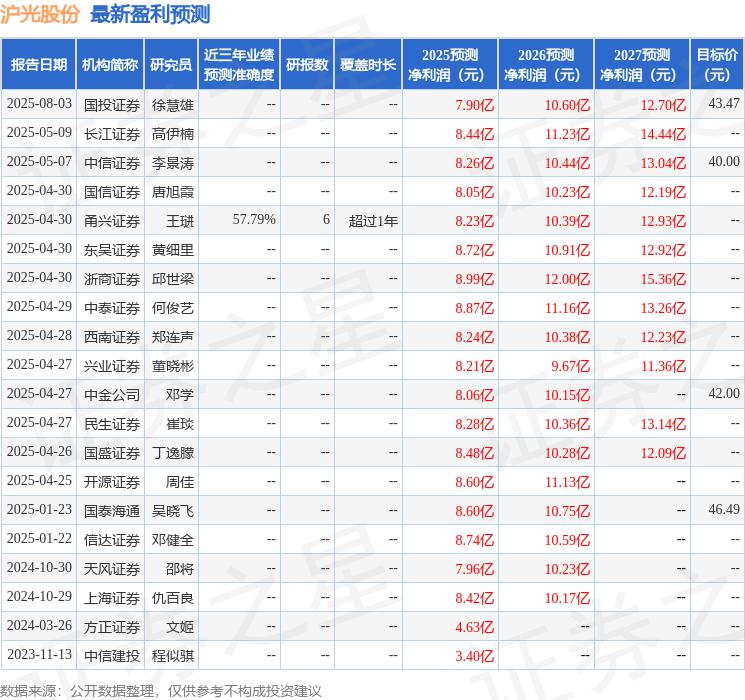745x700 pixels.
Task: Click the 研报数 column header
Action: 307,65
